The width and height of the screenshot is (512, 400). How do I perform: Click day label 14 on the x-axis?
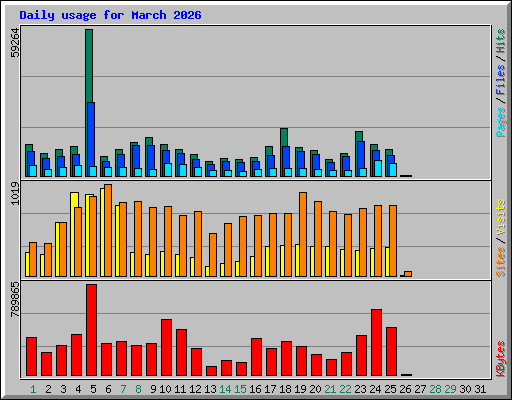(x=225, y=389)
